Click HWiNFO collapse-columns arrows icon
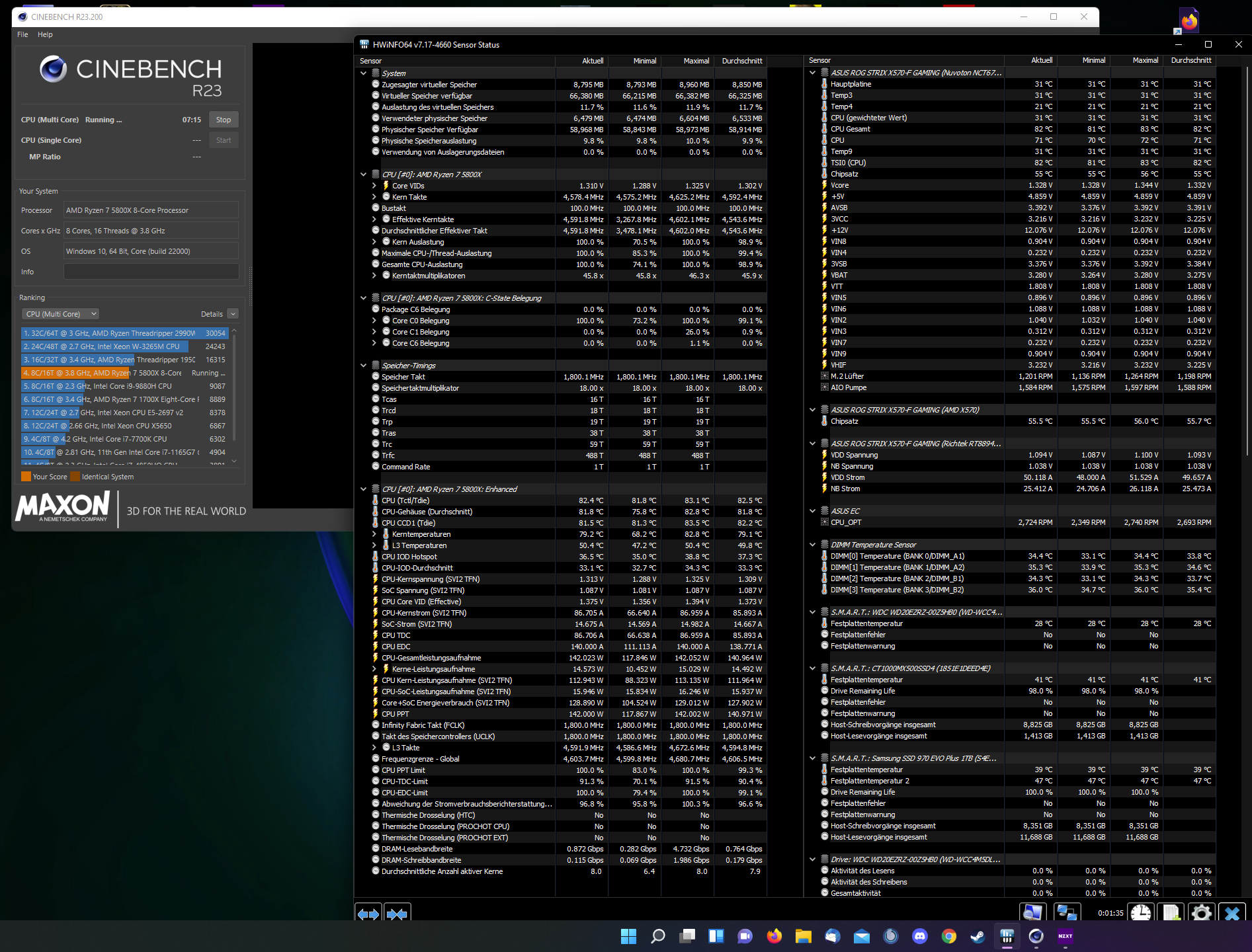 click(397, 914)
